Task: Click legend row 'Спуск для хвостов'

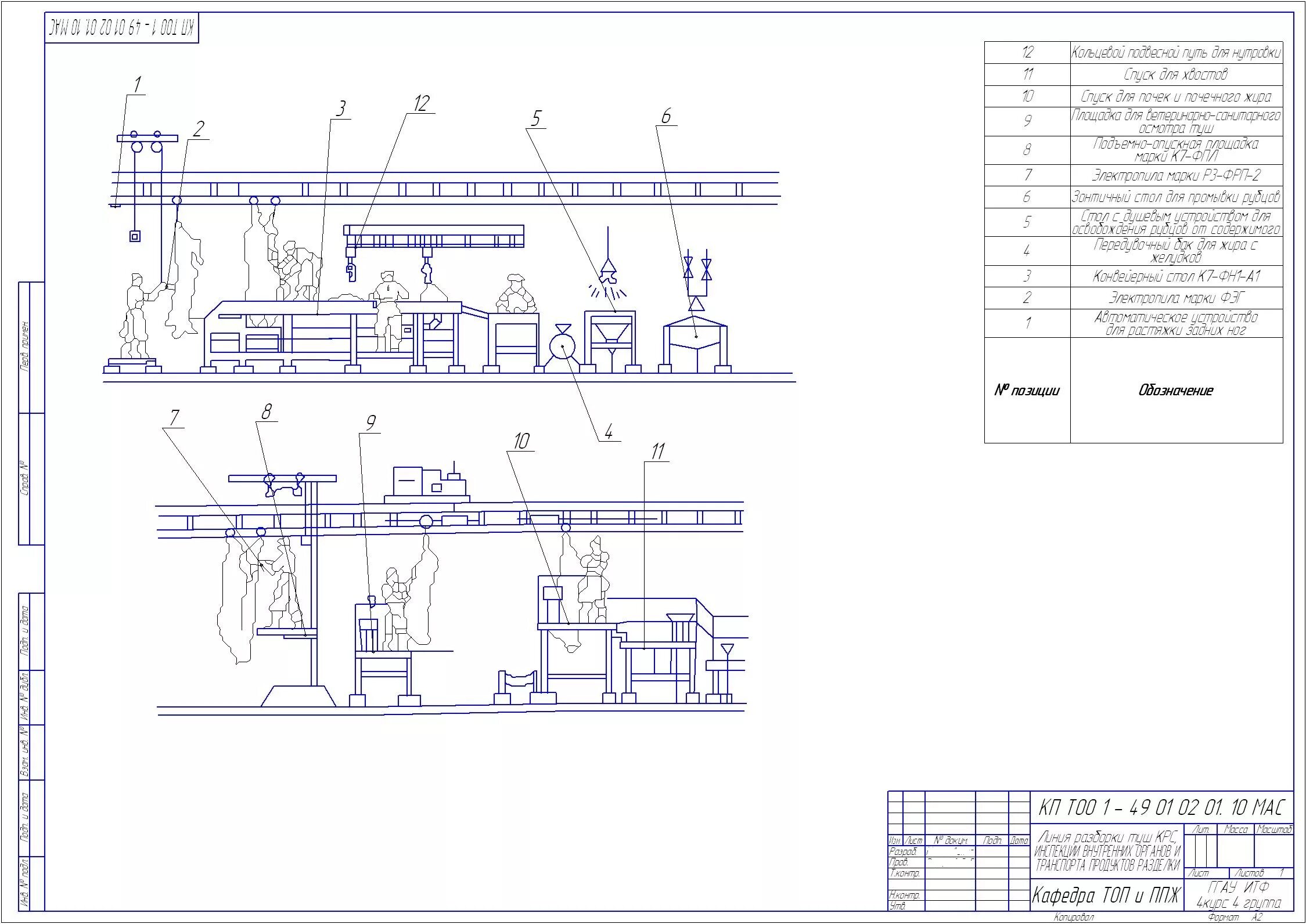Action: (1175, 75)
